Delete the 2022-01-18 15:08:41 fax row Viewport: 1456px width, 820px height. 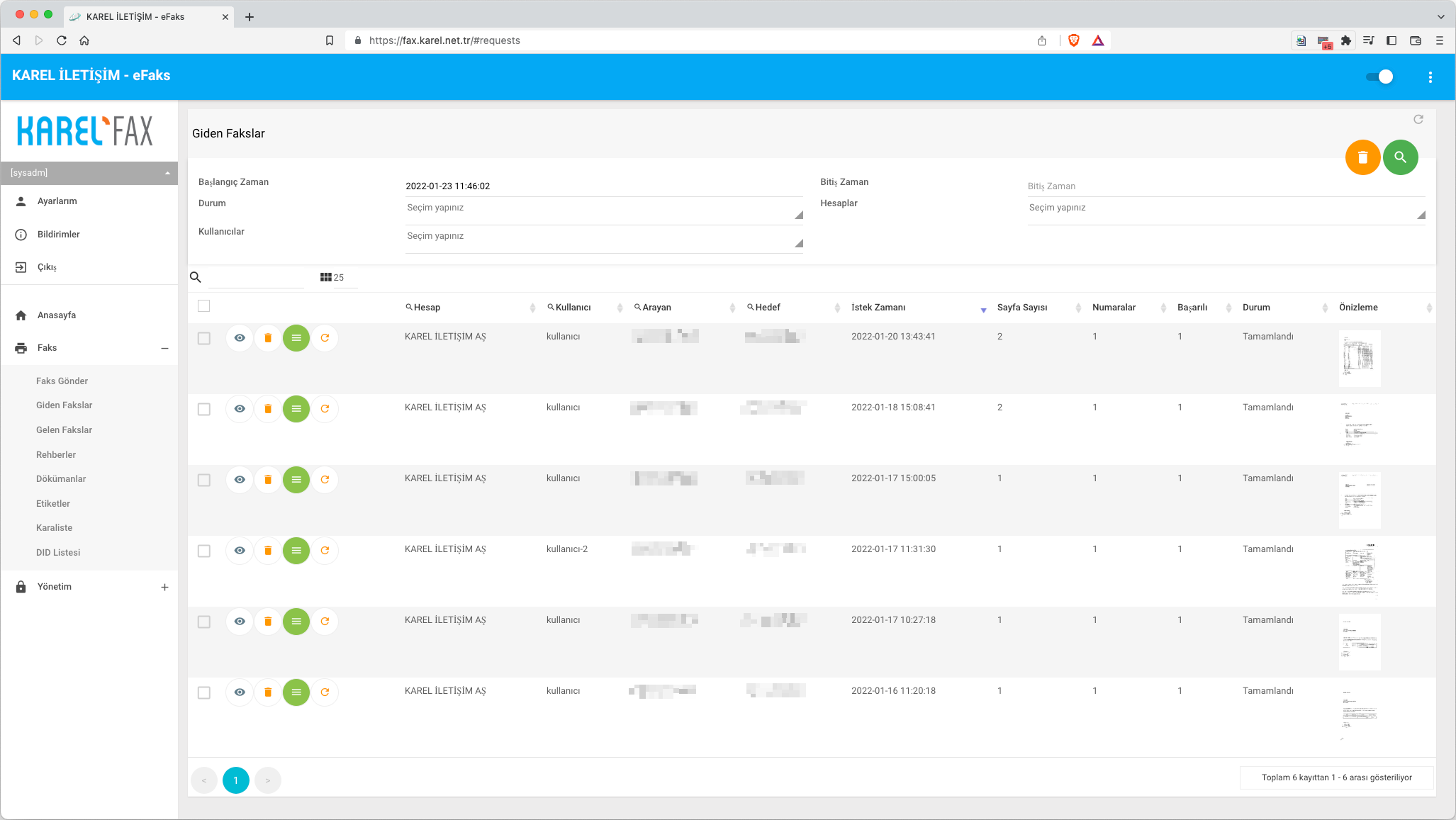(268, 409)
